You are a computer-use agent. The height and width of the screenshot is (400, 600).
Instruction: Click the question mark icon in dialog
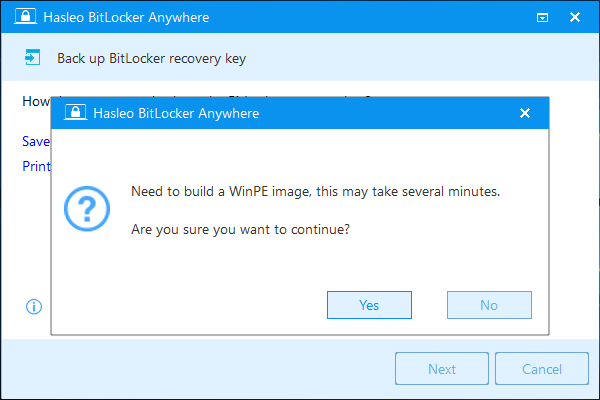(87, 209)
